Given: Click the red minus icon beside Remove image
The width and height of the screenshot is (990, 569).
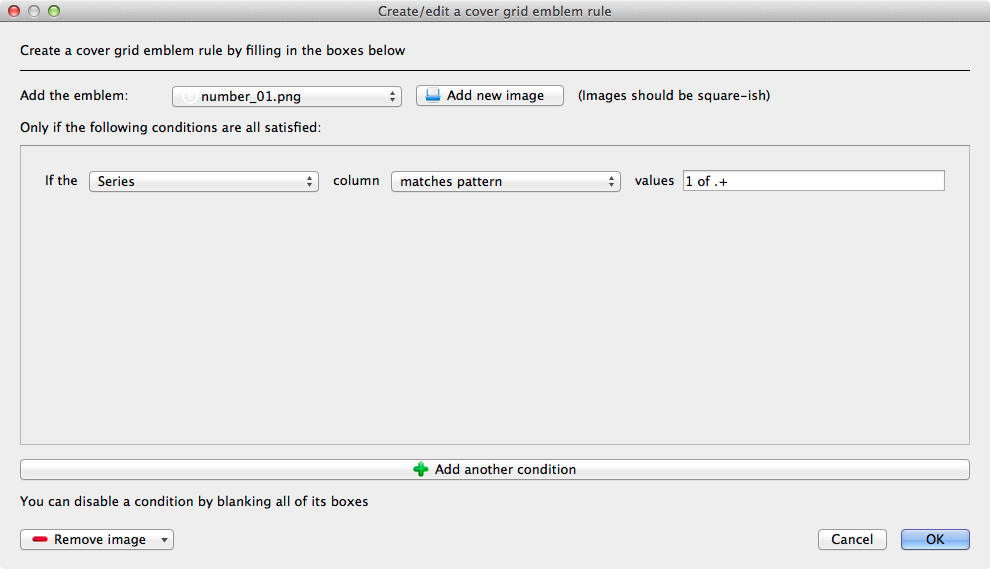Looking at the screenshot, I should pyautogui.click(x=40, y=540).
